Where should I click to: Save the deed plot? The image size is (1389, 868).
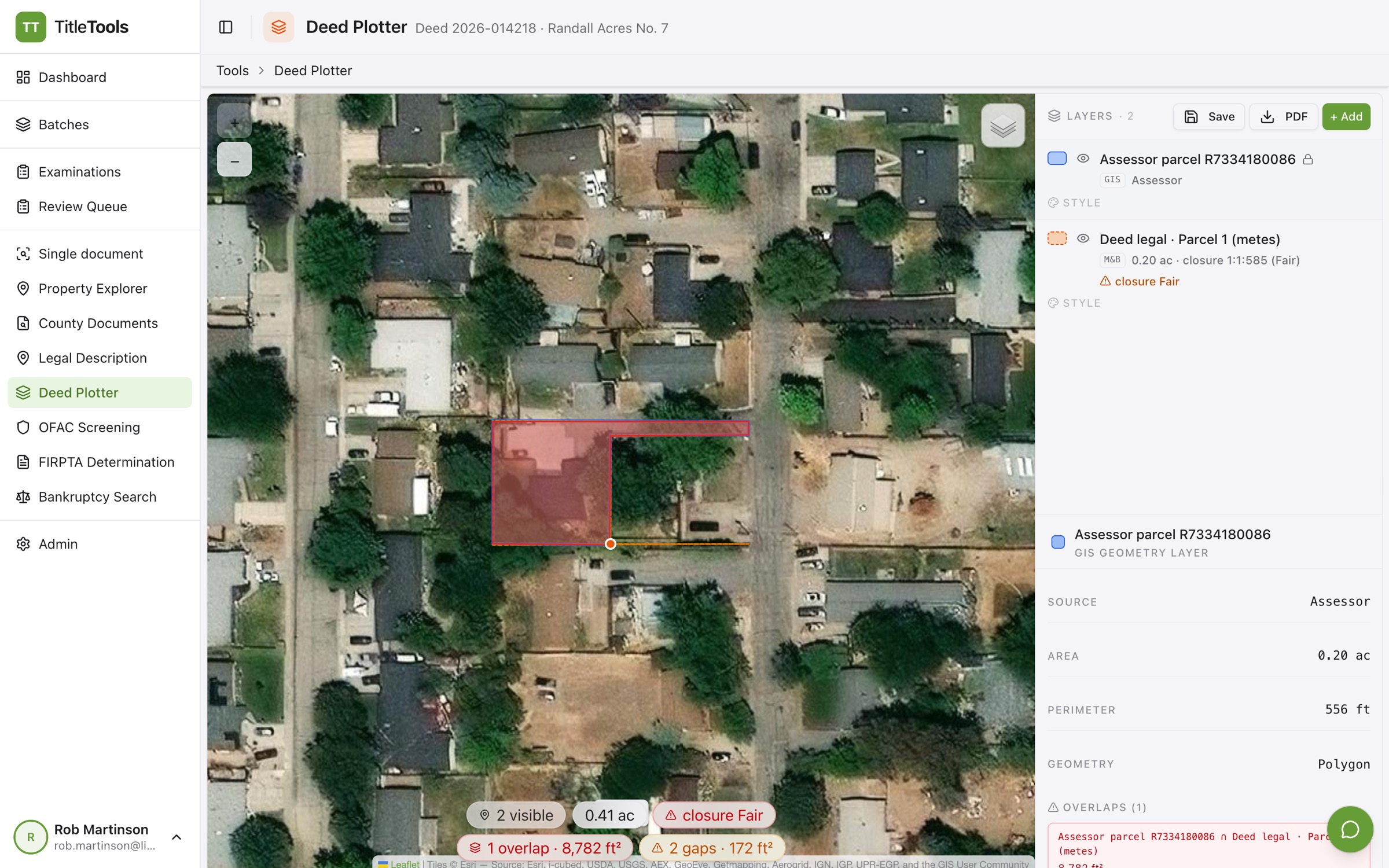1208,117
